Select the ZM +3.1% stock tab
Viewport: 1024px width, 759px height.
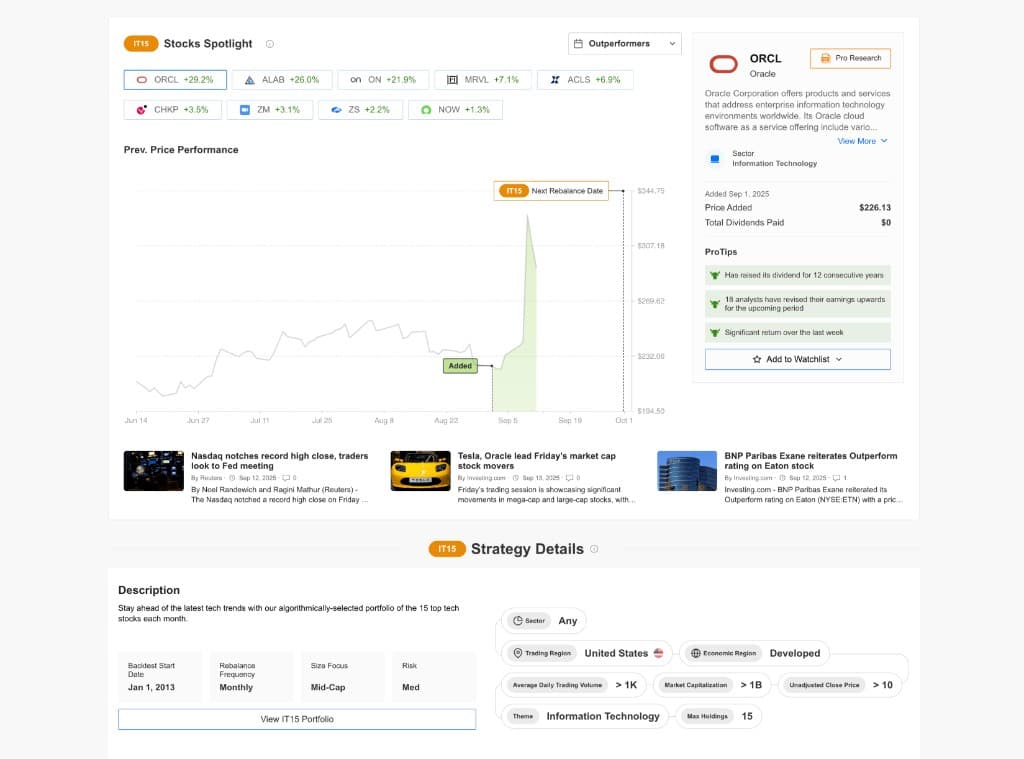(x=270, y=110)
